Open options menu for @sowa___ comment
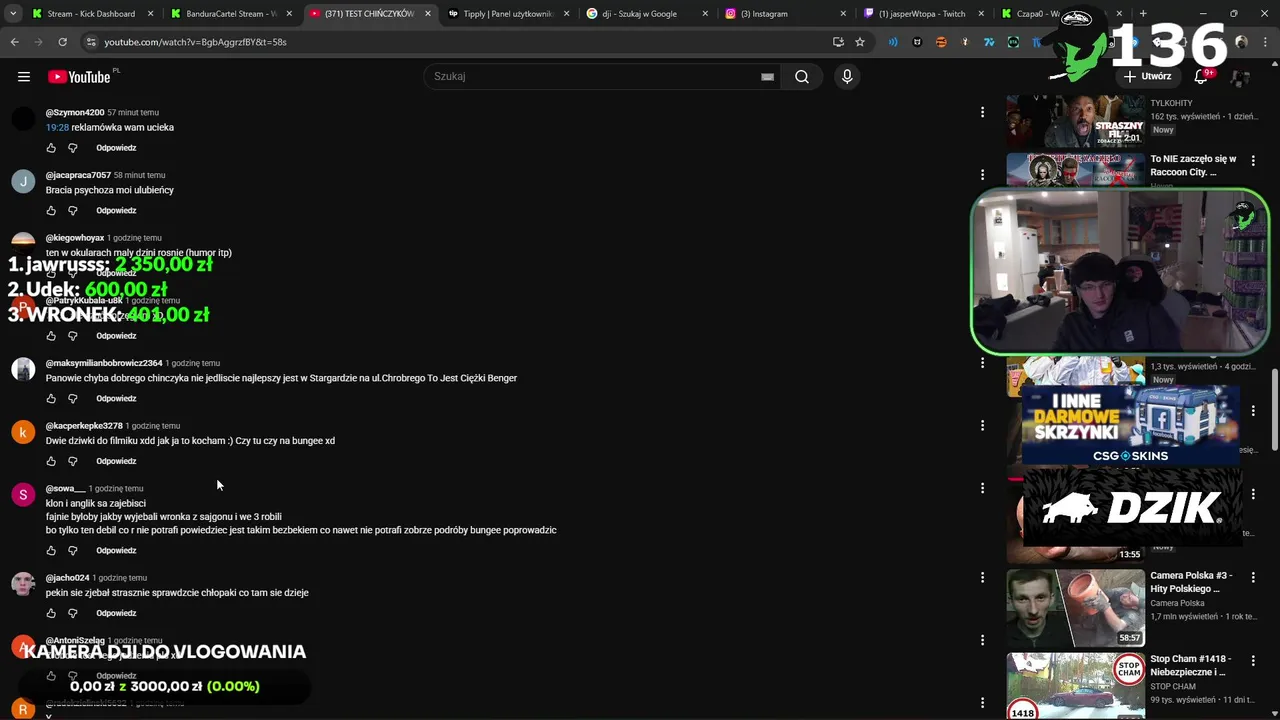 coord(982,488)
